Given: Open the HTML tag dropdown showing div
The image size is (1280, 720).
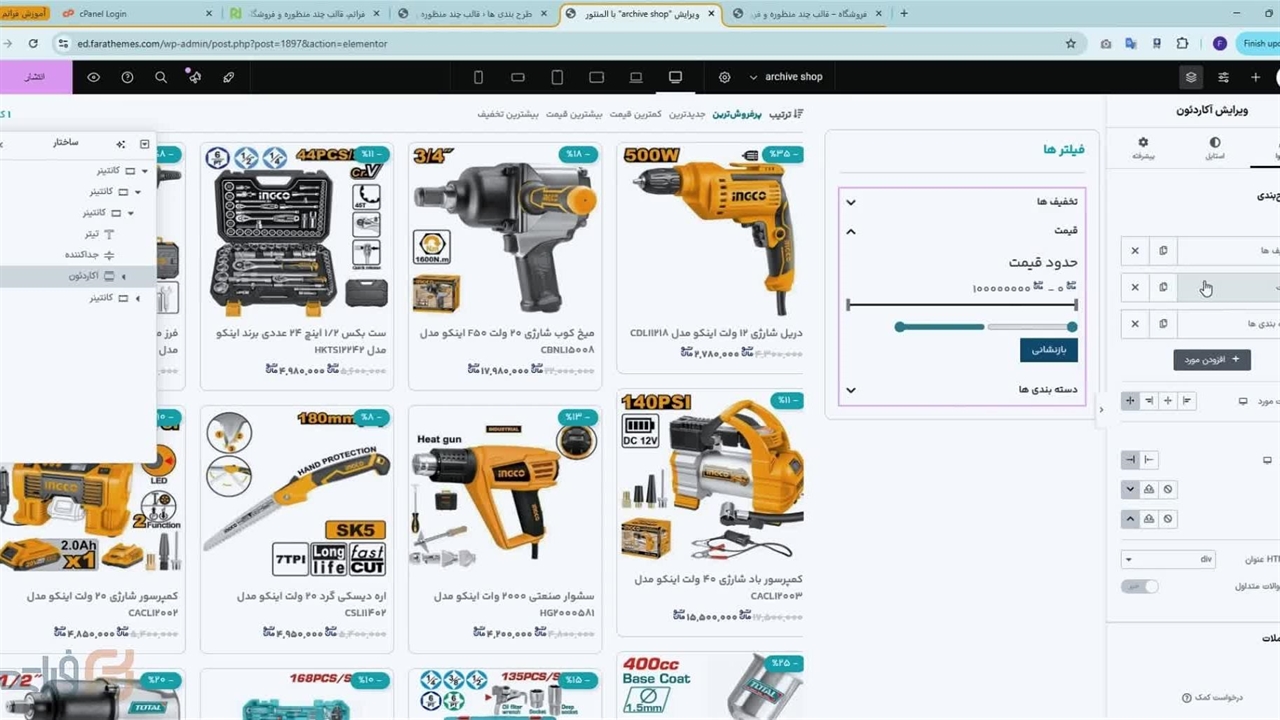Looking at the screenshot, I should pos(1168,560).
